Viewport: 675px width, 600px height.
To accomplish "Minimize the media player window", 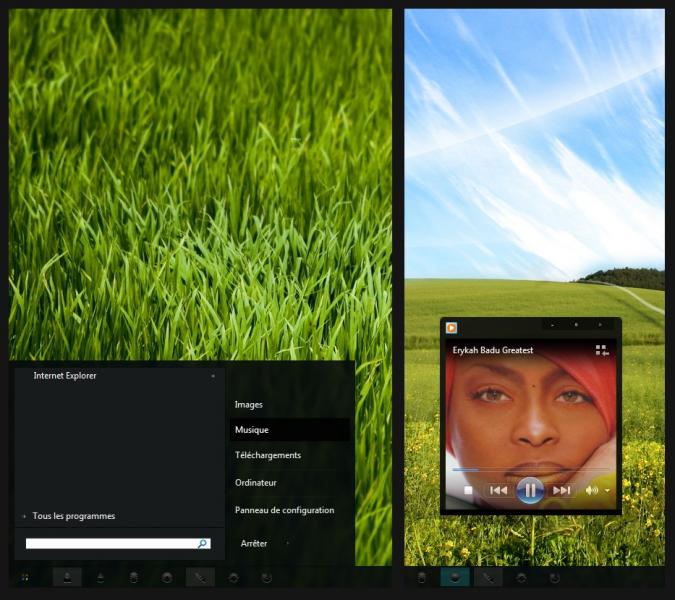I will (x=553, y=325).
